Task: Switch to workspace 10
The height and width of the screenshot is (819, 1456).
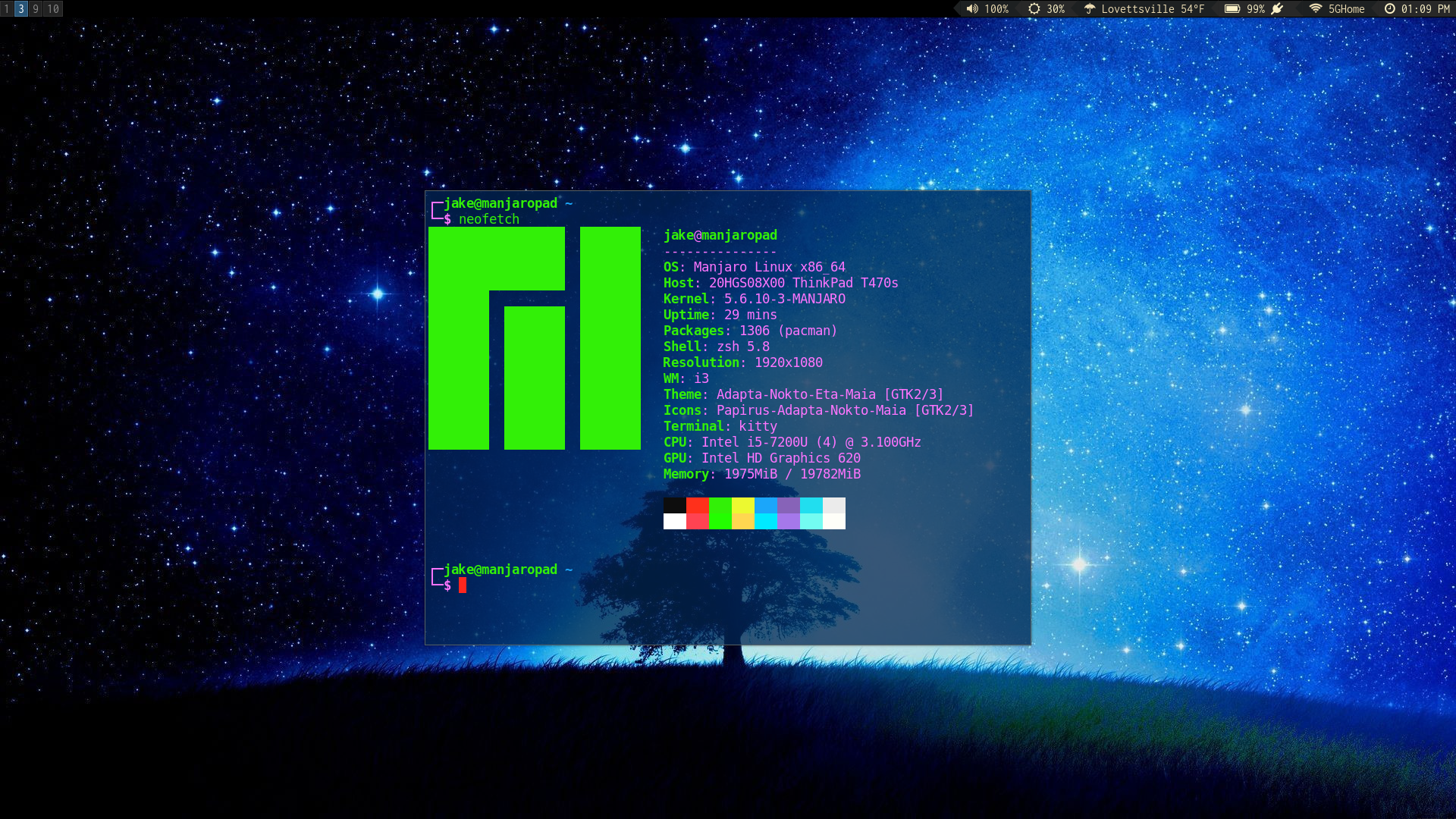Action: pos(52,9)
